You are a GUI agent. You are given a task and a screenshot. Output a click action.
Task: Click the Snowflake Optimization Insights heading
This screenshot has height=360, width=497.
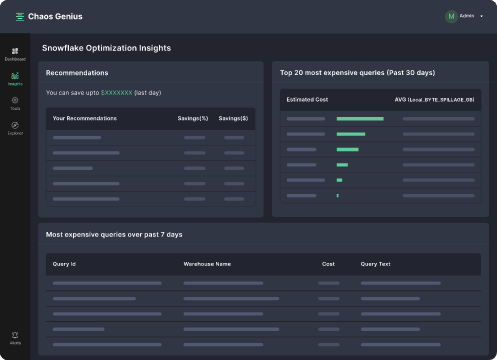(x=106, y=48)
